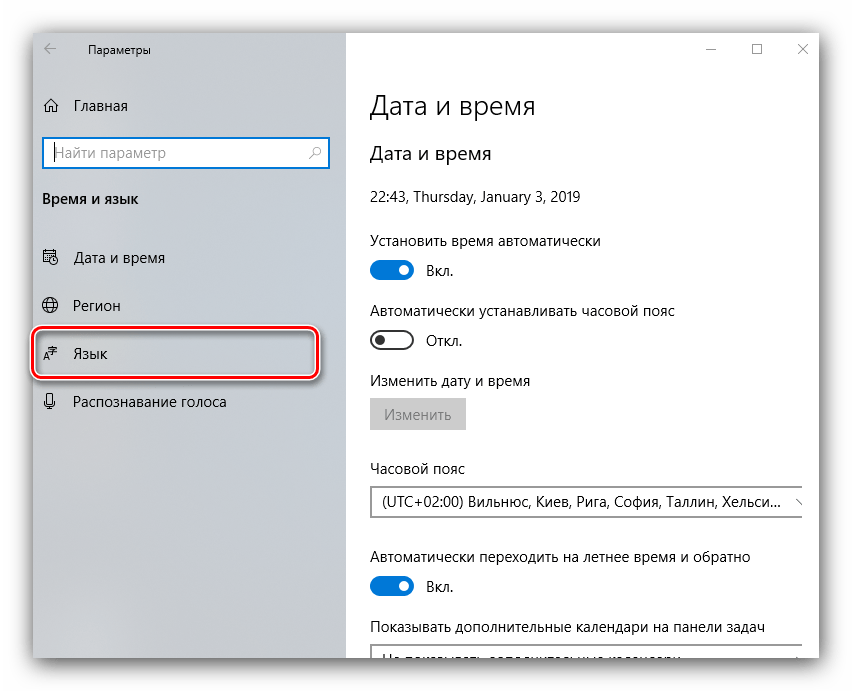Click the Изменить button

coord(418,414)
